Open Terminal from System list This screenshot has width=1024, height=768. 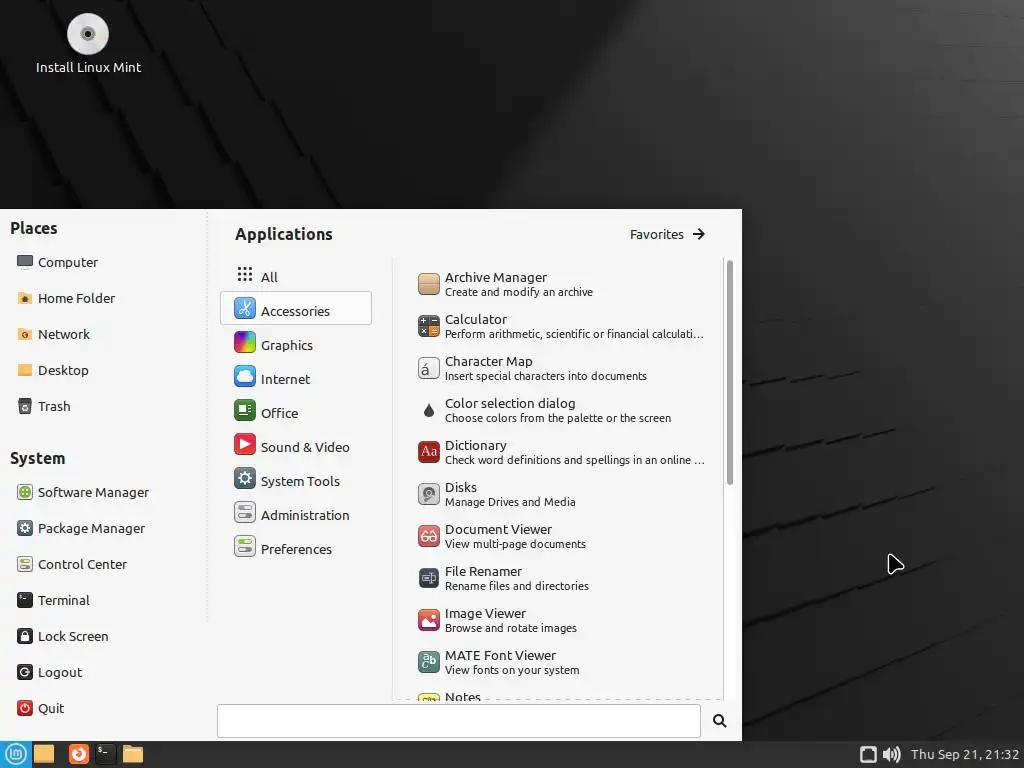coord(54,600)
